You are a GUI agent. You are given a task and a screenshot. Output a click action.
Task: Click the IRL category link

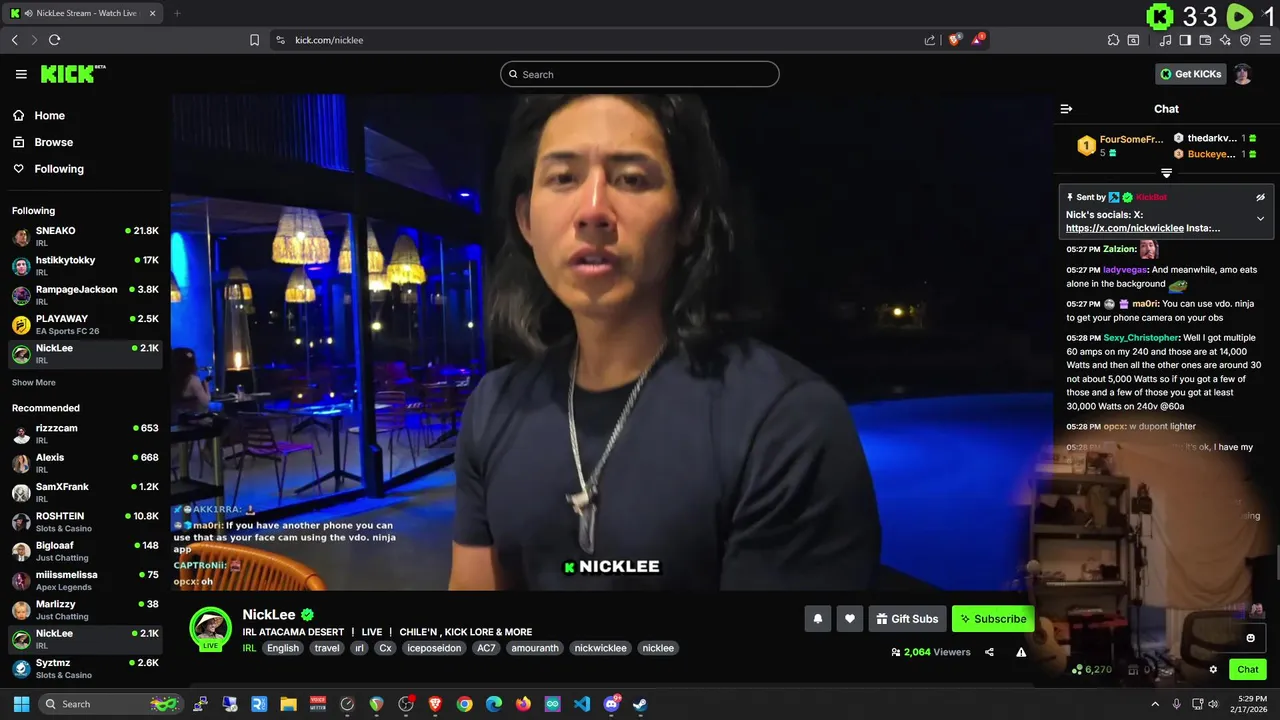click(249, 648)
